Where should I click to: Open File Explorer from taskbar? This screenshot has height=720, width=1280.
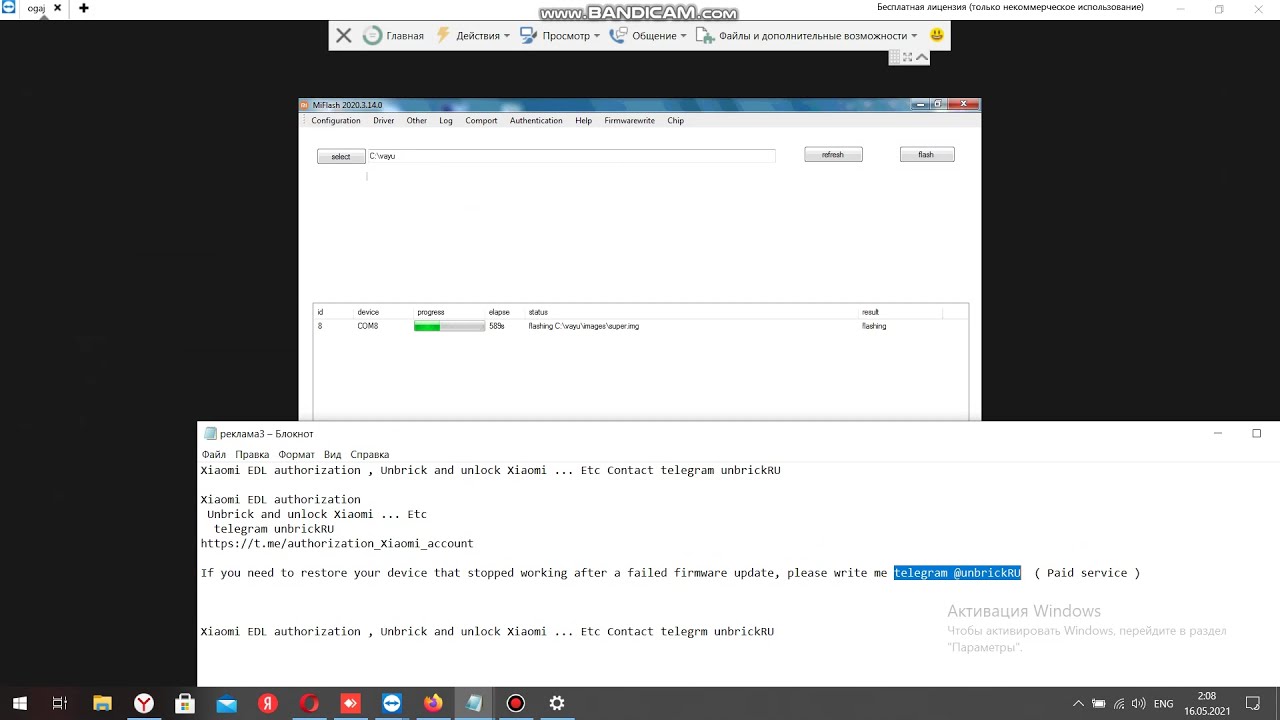pos(102,704)
